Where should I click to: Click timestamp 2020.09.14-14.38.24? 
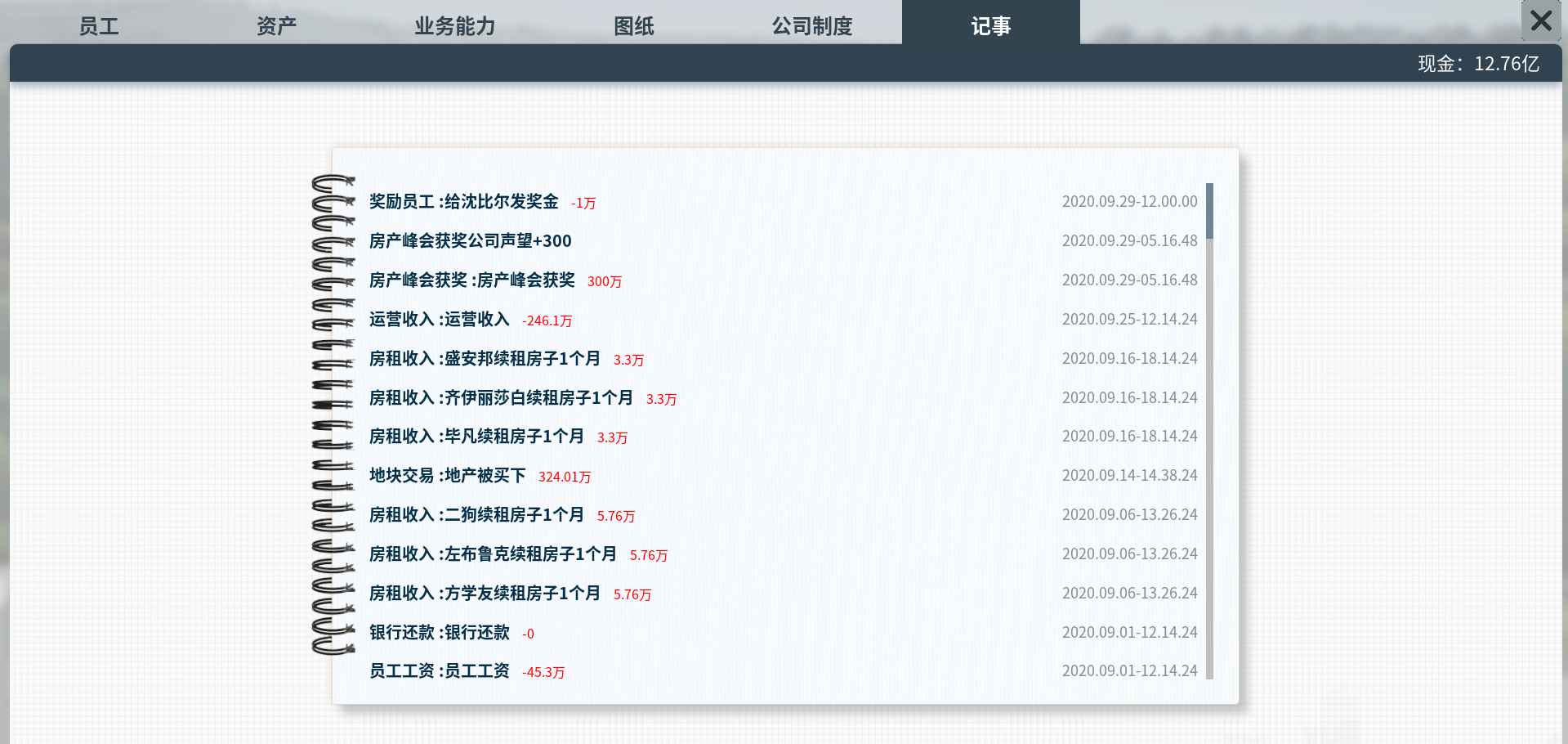point(1129,475)
